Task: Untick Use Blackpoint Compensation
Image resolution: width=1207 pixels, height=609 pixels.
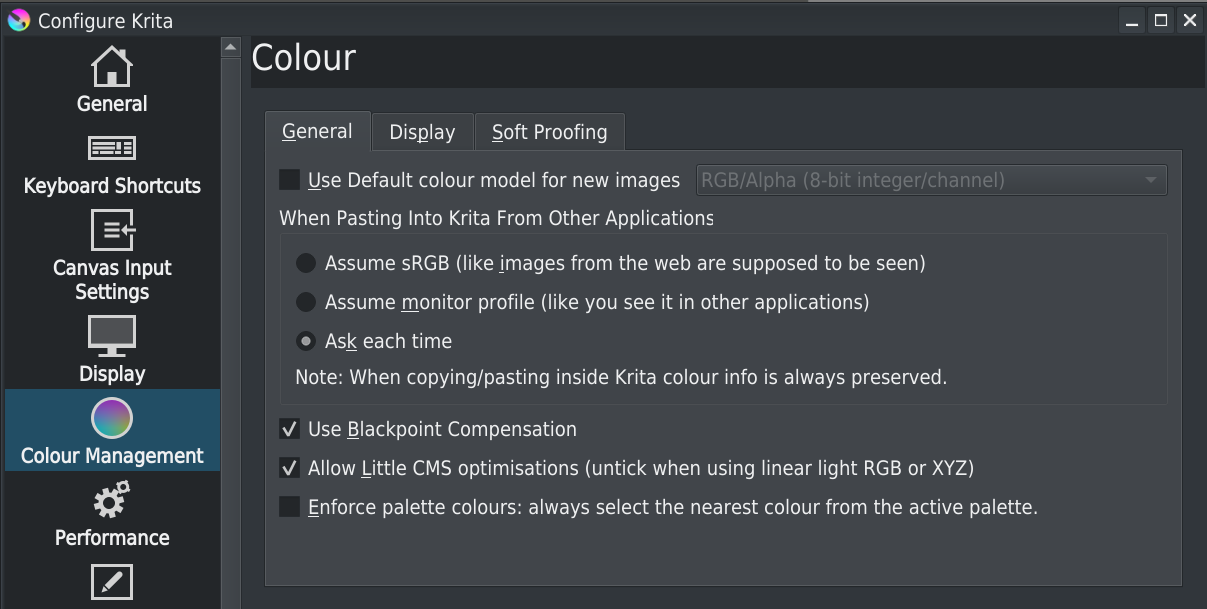Action: (290, 429)
